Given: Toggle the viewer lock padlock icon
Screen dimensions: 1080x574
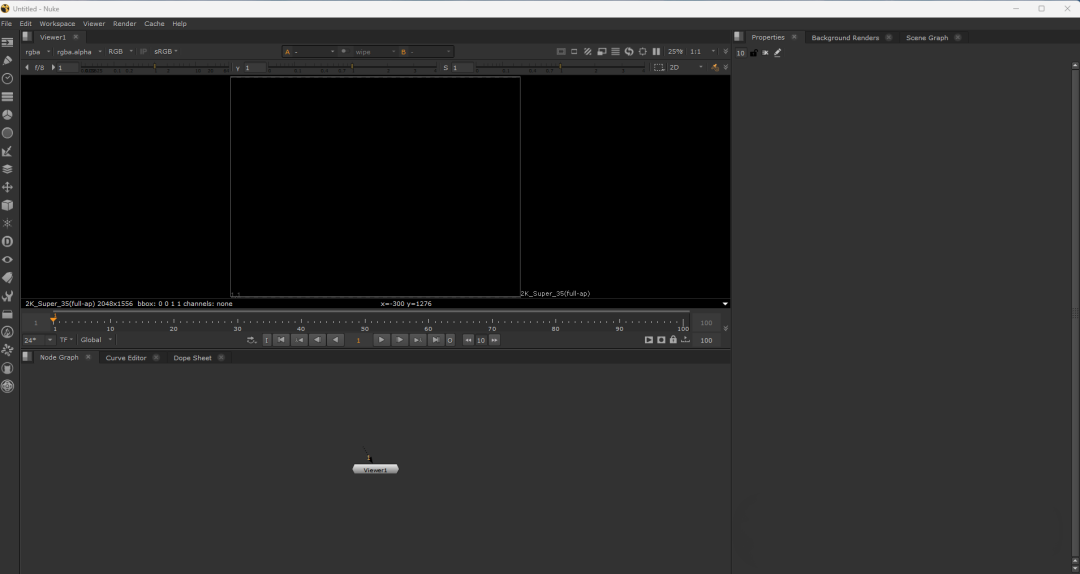Looking at the screenshot, I should (673, 340).
